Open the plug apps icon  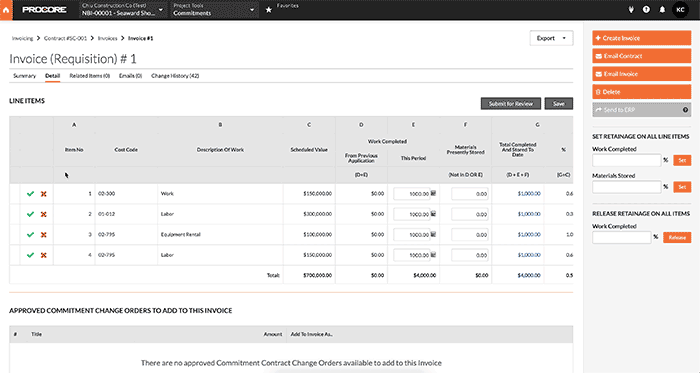coord(631,9)
